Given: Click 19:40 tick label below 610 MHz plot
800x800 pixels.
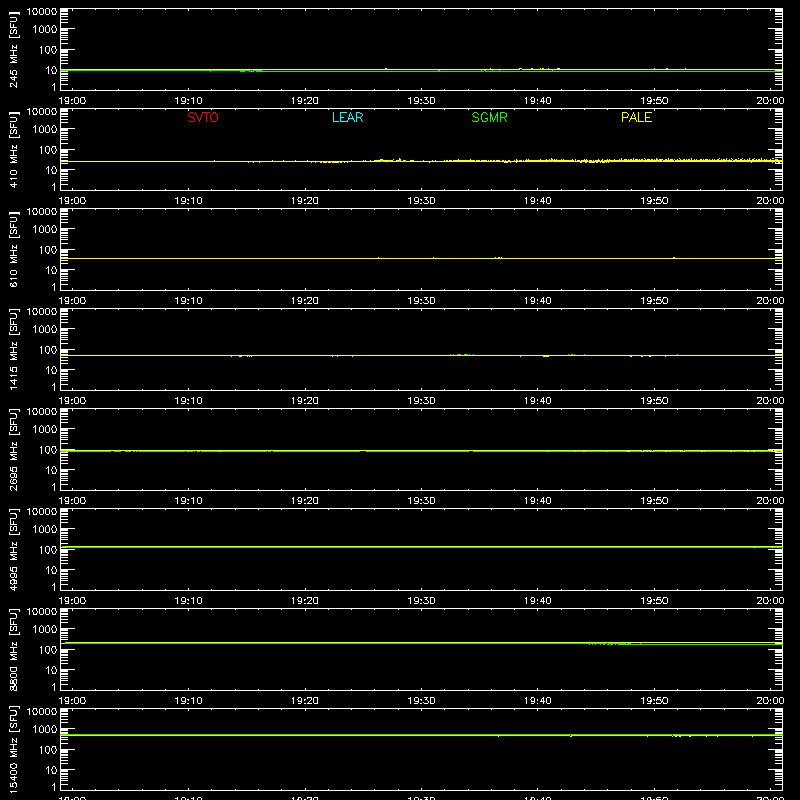Looking at the screenshot, I should (x=538, y=301).
